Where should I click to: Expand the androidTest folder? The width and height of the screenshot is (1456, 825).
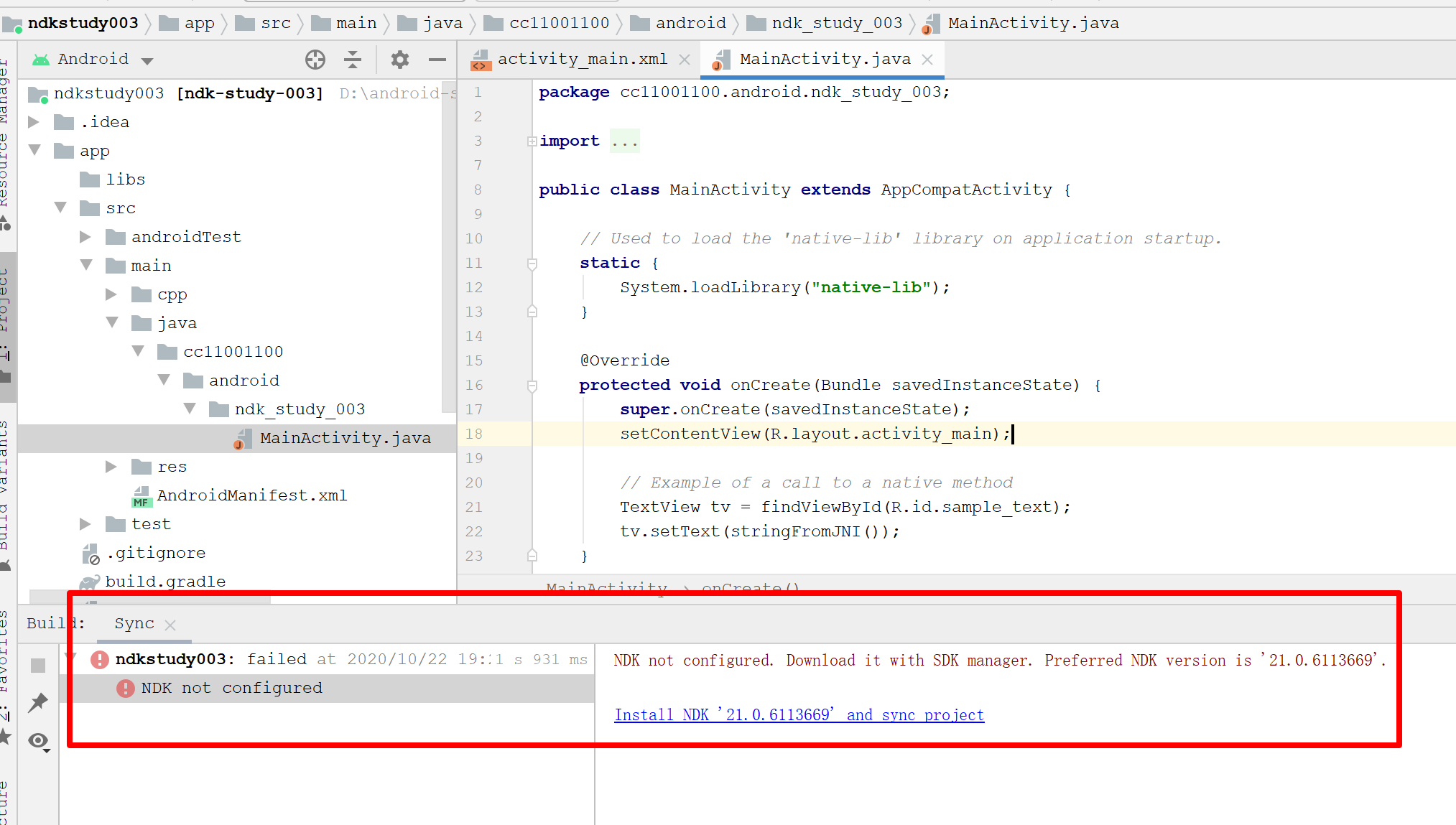[x=85, y=237]
